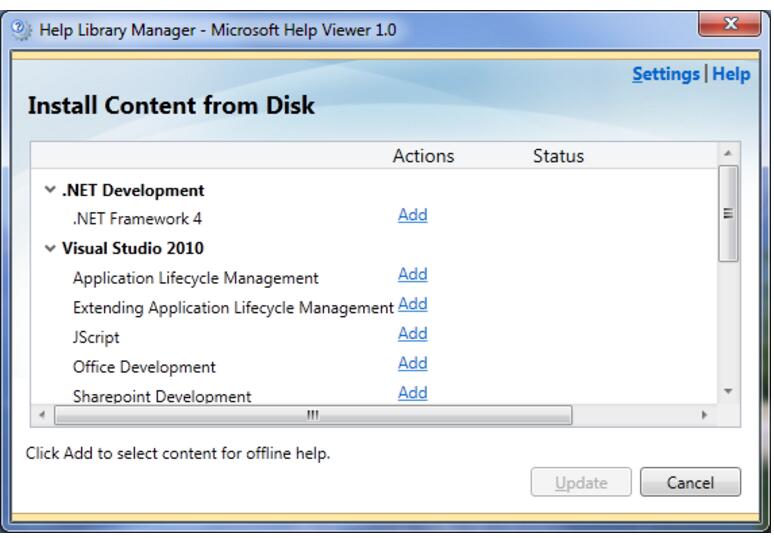This screenshot has height=538, width=774.
Task: Select the Application Lifecycle Management label
Action: coord(195,278)
